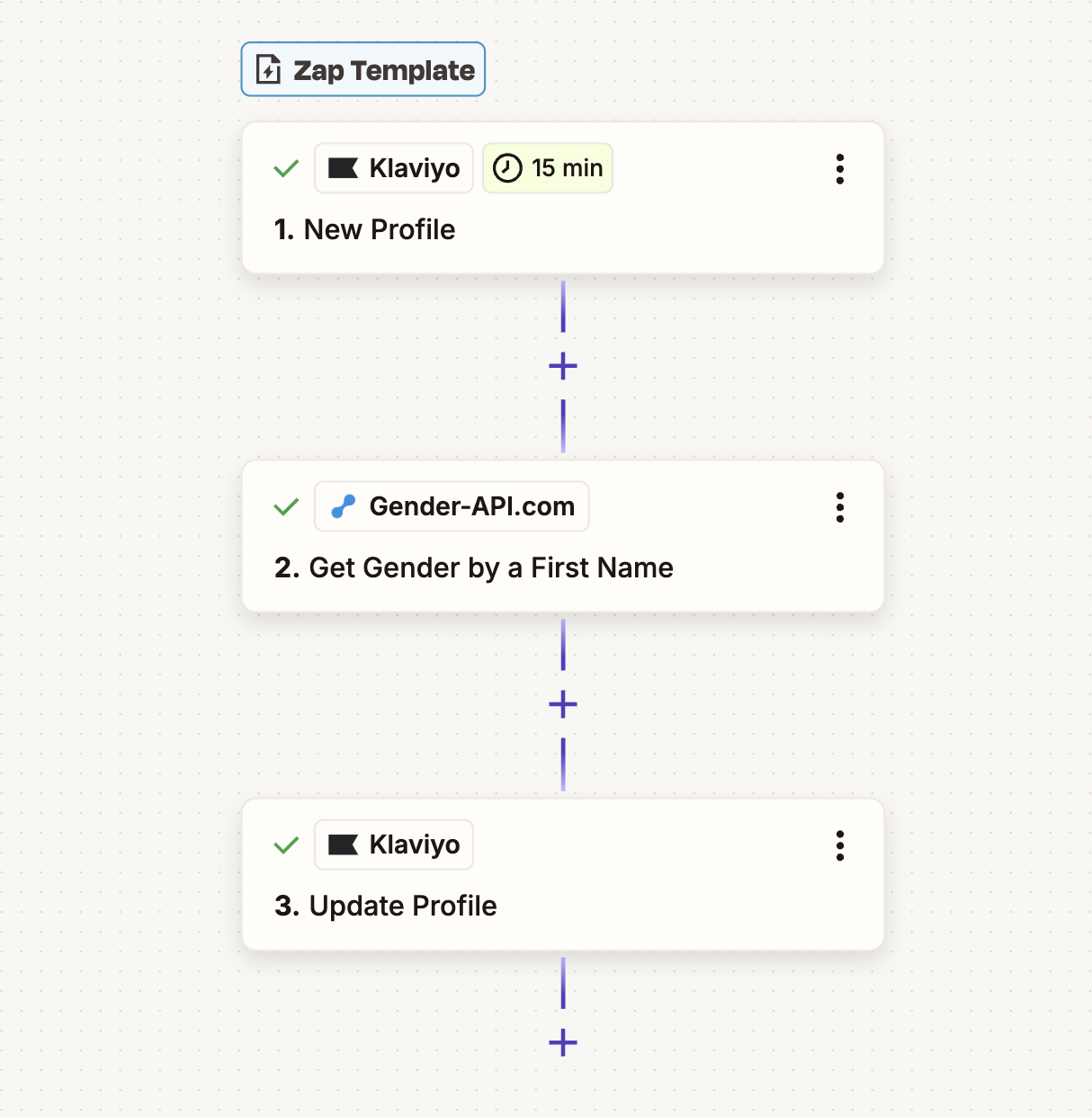Open the options menu for the Update Profile step
This screenshot has width=1092, height=1117.
[x=839, y=844]
